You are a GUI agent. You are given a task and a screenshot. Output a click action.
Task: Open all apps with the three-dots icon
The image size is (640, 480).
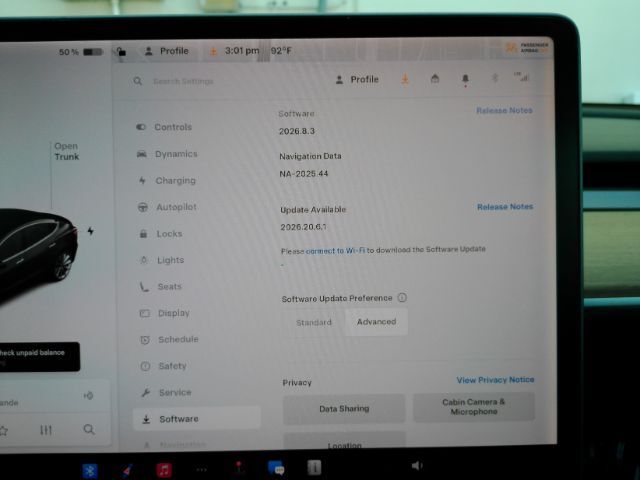(202, 469)
